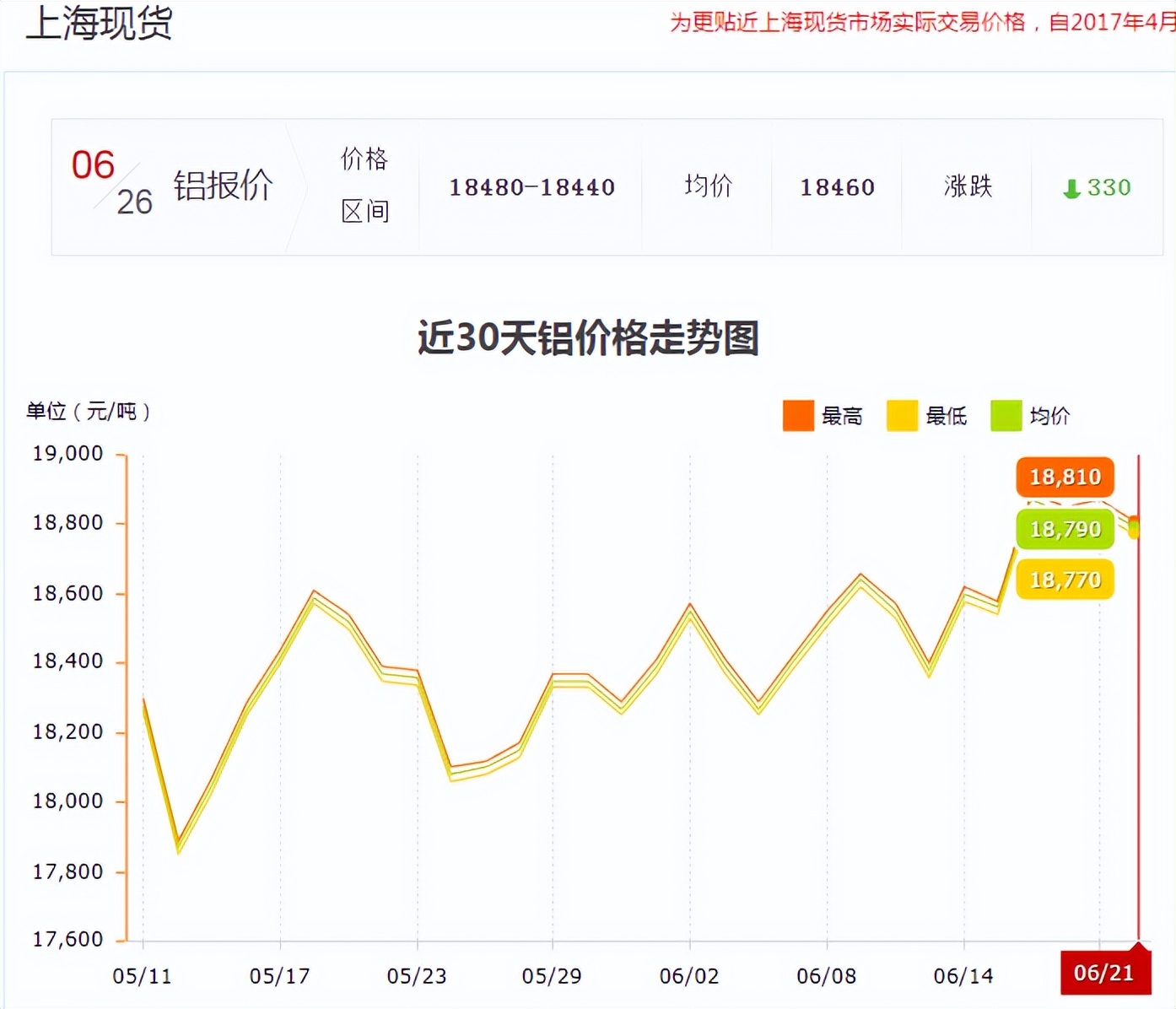This screenshot has width=1176, height=1009.
Task: Click the chart title 近30天铝价格走势图
Action: pos(588,337)
